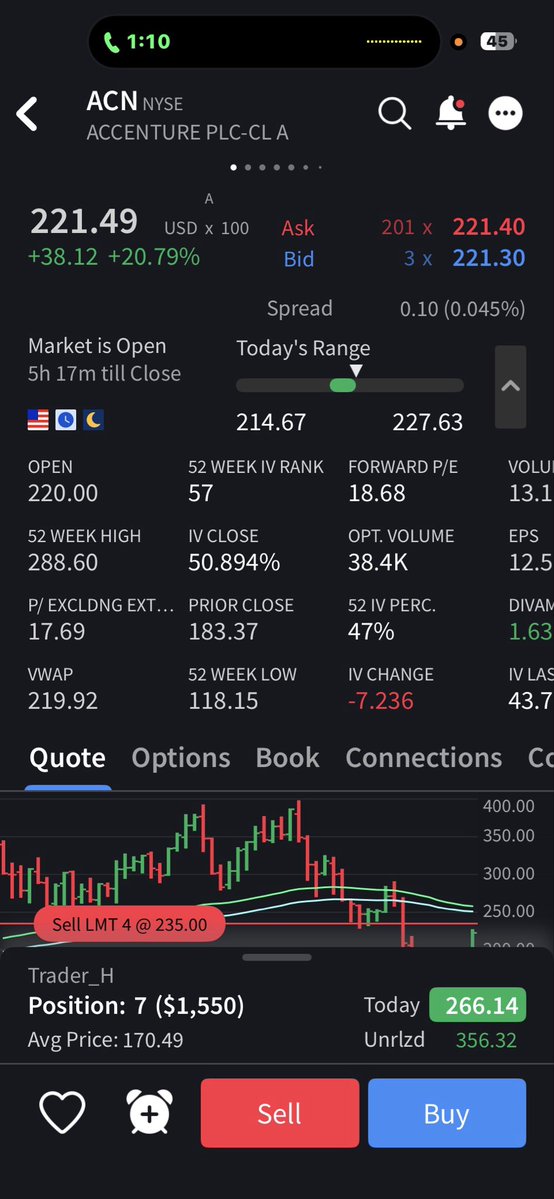Tap the blue clock trading-hours icon
This screenshot has width=554, height=1199.
tap(66, 420)
